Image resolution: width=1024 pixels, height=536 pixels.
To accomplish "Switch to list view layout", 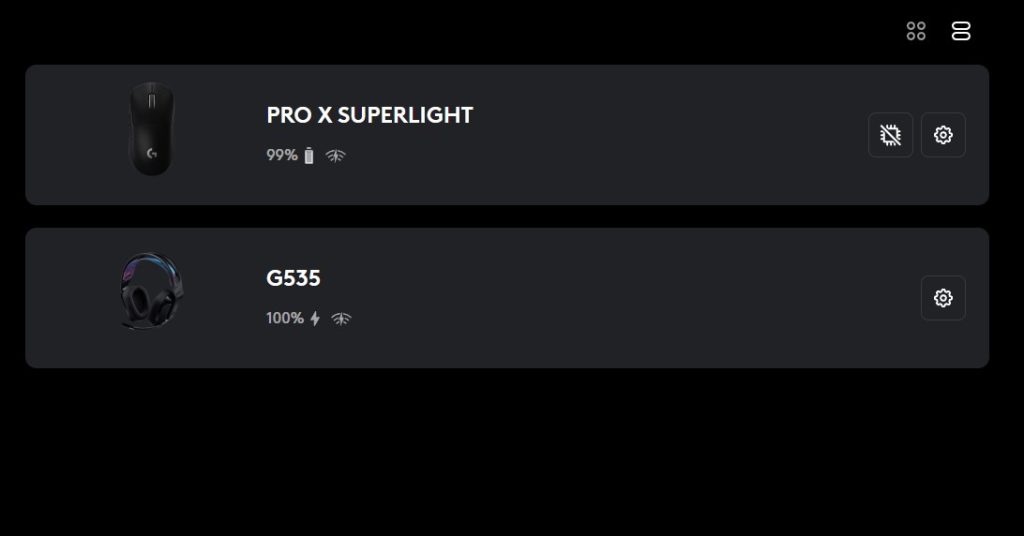I will 961,31.
